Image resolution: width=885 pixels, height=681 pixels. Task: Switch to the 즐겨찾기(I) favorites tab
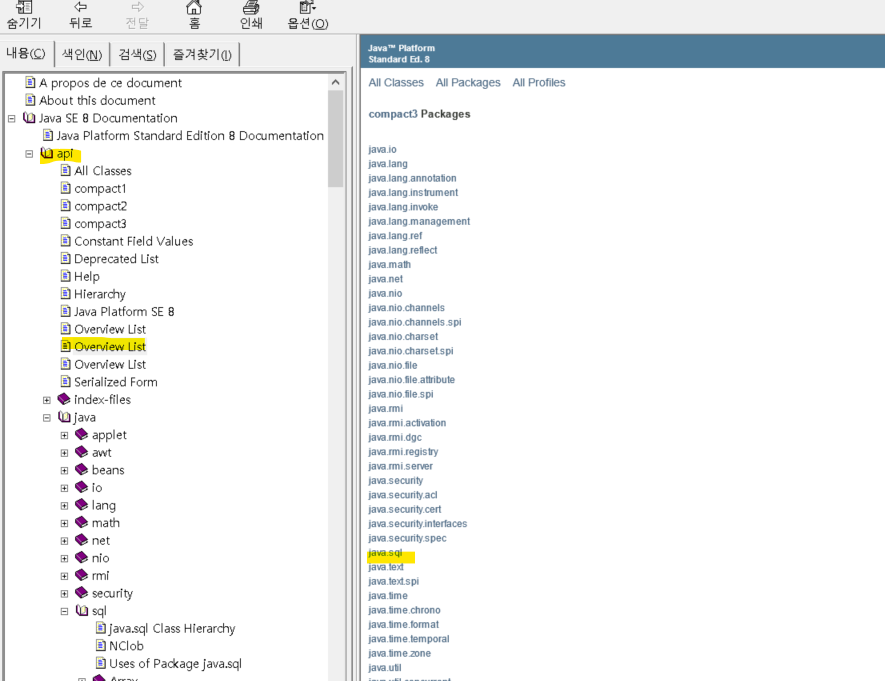pyautogui.click(x=202, y=54)
